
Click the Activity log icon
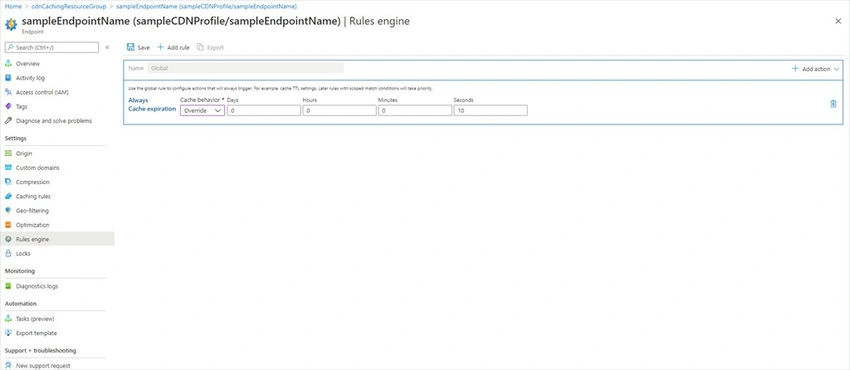[x=8, y=78]
